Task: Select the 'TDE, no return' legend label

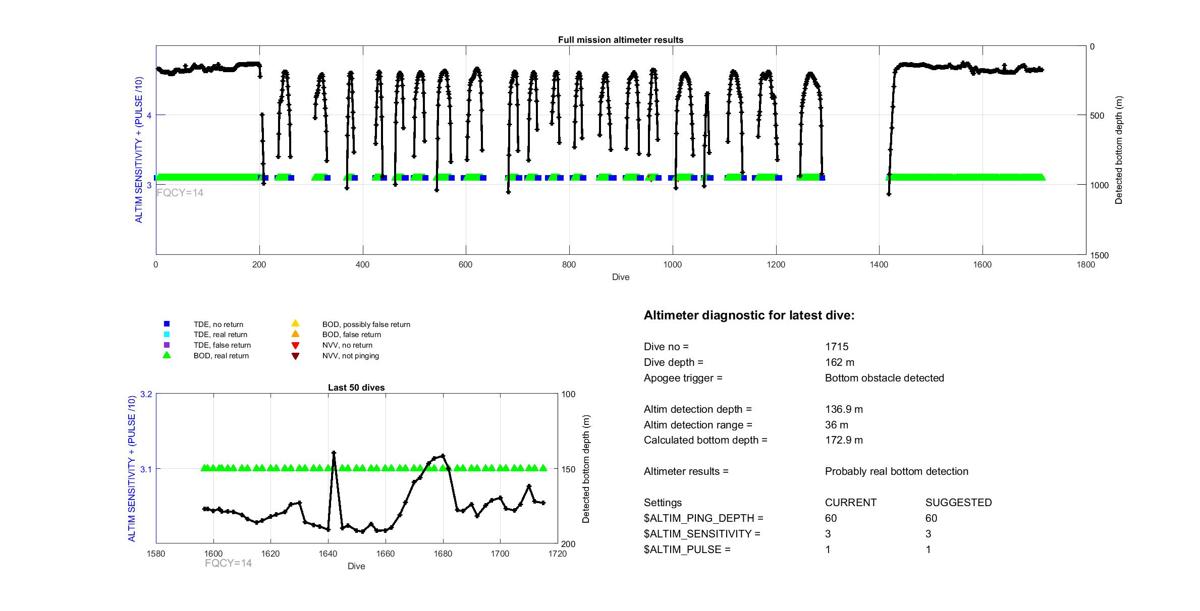Action: (x=218, y=324)
